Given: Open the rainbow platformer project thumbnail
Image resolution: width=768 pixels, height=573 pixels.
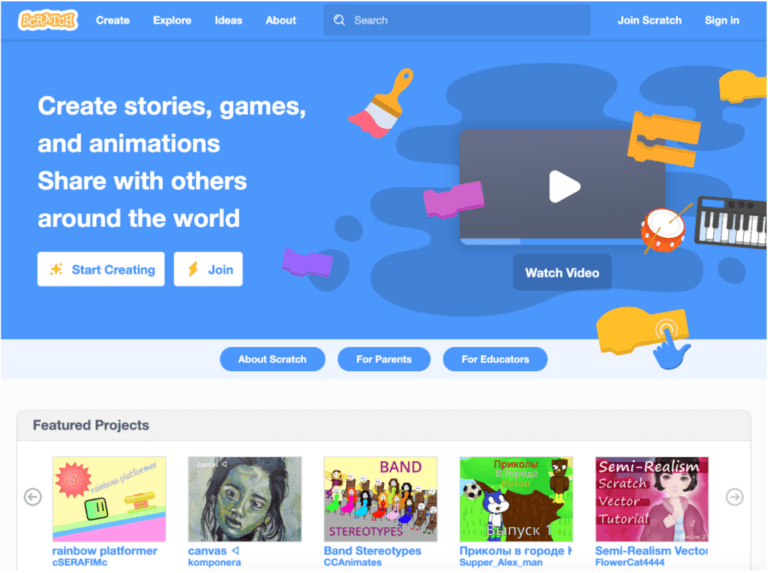Looking at the screenshot, I should click(109, 499).
